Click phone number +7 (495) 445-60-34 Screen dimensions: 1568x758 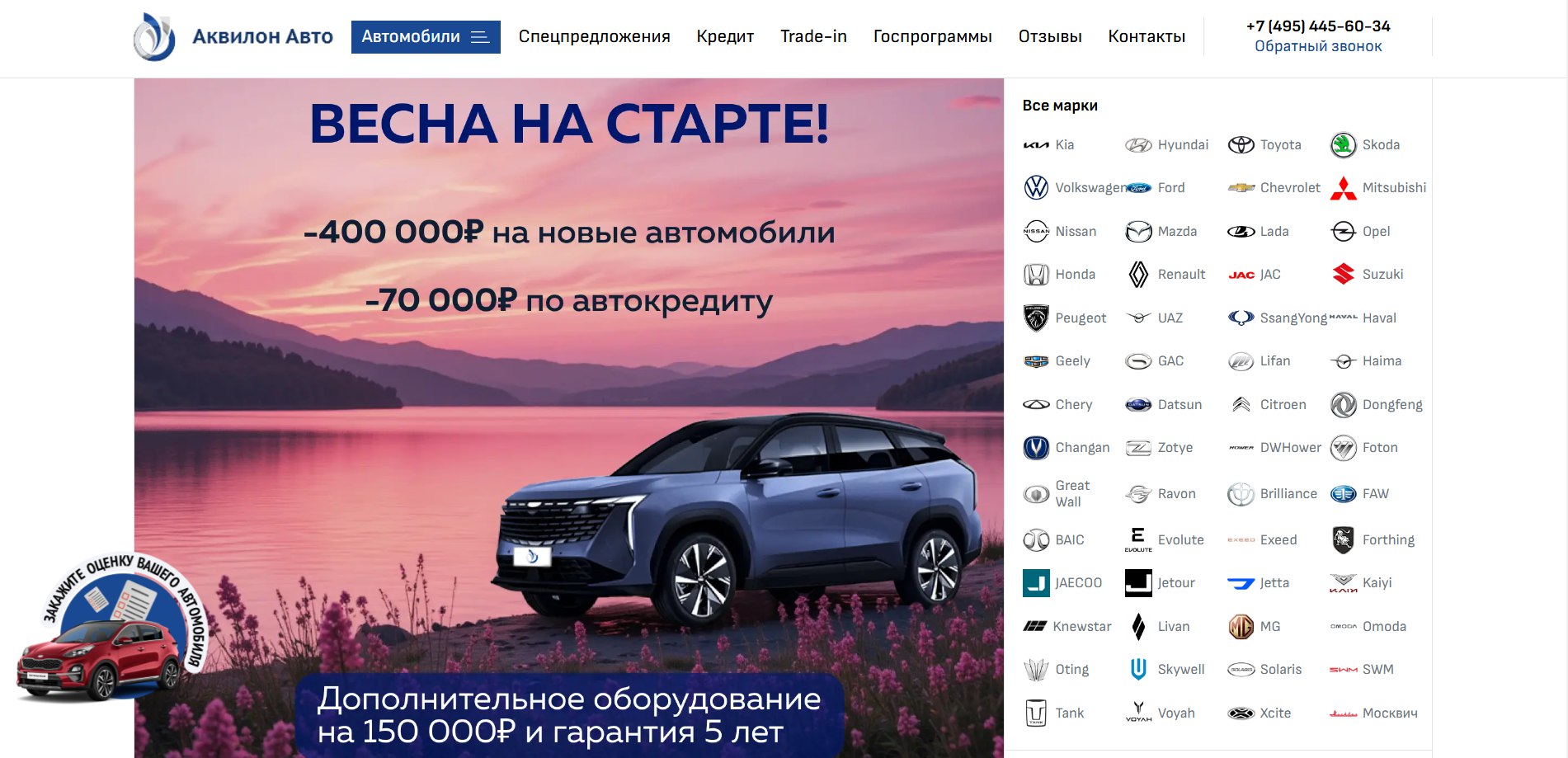[x=1318, y=26]
